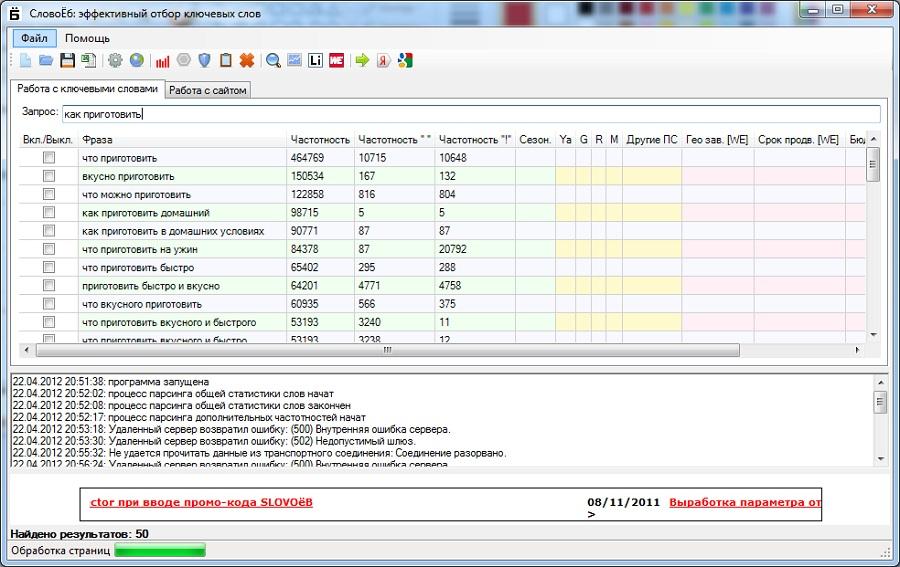Click the app logo in title bar
The image size is (900, 567).
pos(15,13)
